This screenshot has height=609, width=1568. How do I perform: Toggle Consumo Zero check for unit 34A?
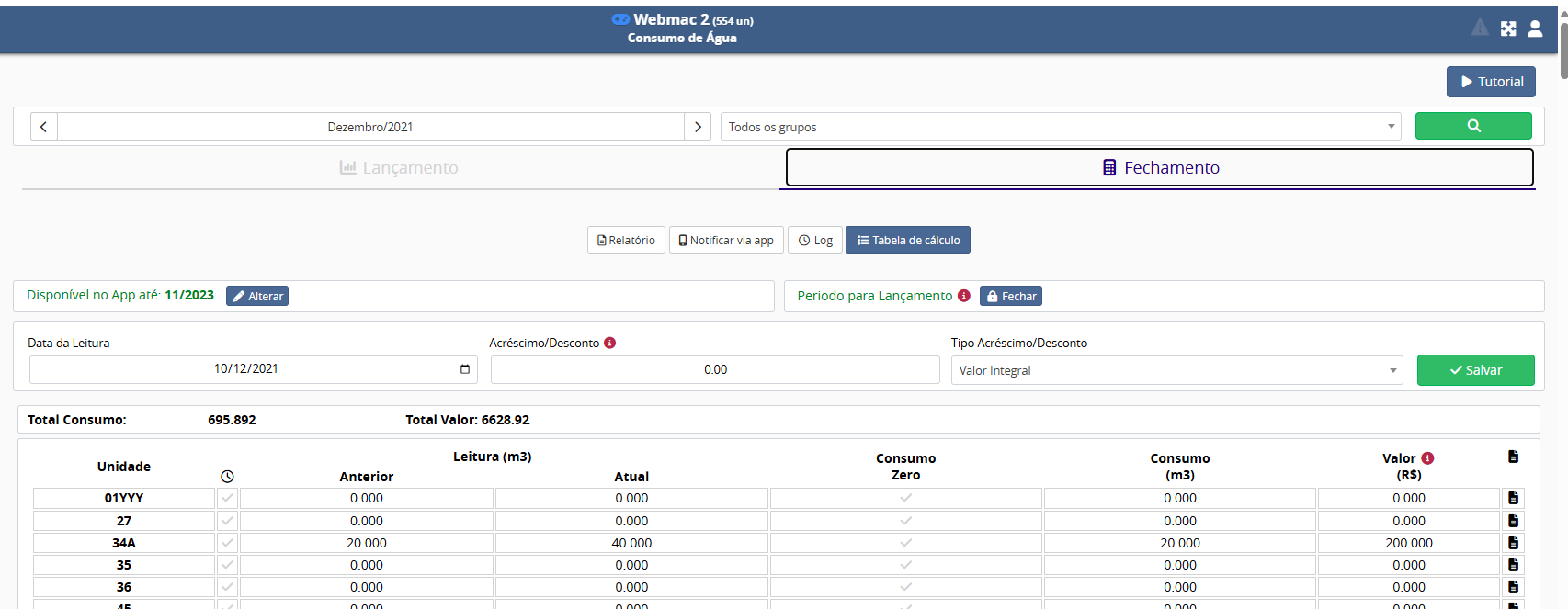point(906,543)
